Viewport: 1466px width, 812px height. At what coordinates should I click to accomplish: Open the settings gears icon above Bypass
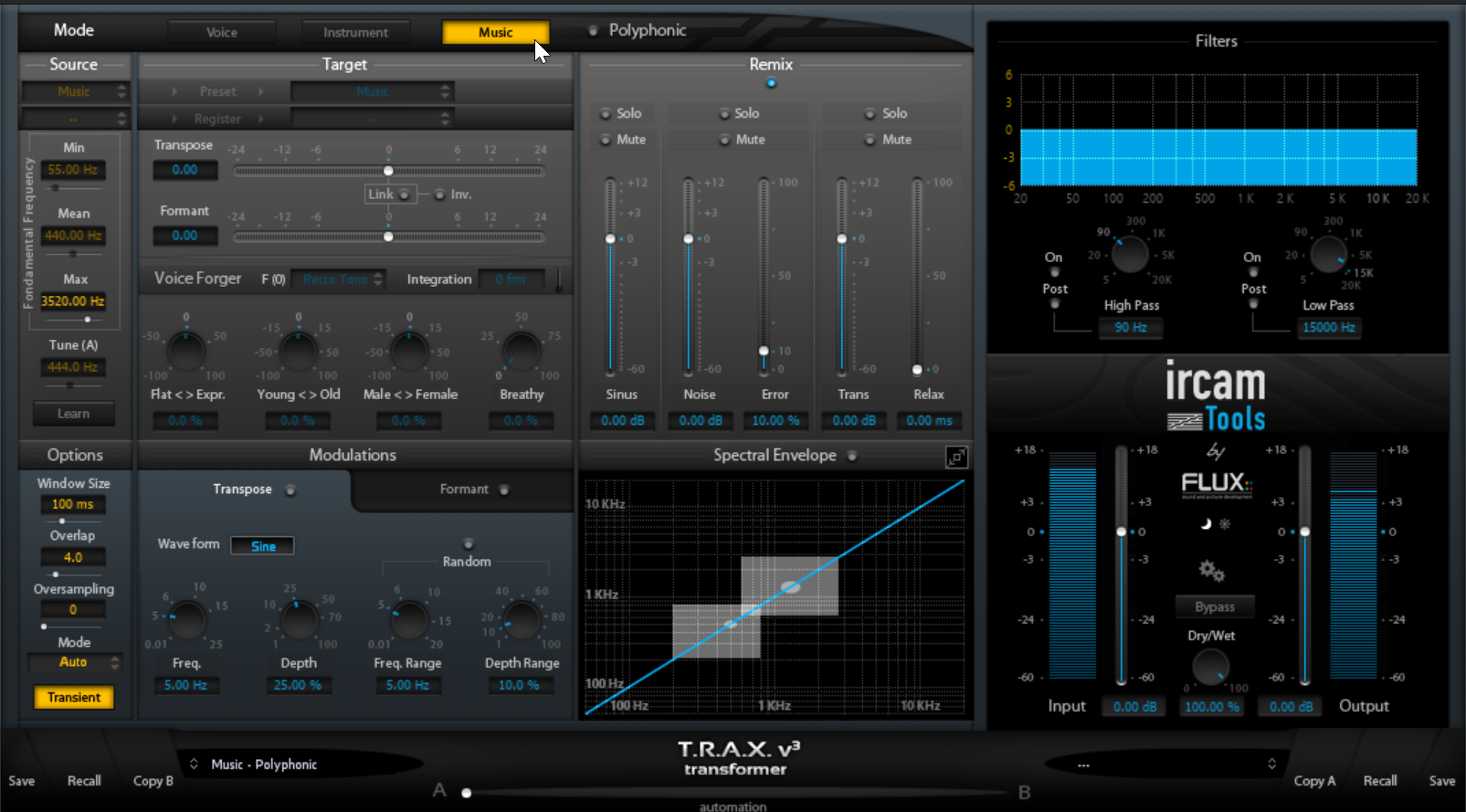[1212, 571]
